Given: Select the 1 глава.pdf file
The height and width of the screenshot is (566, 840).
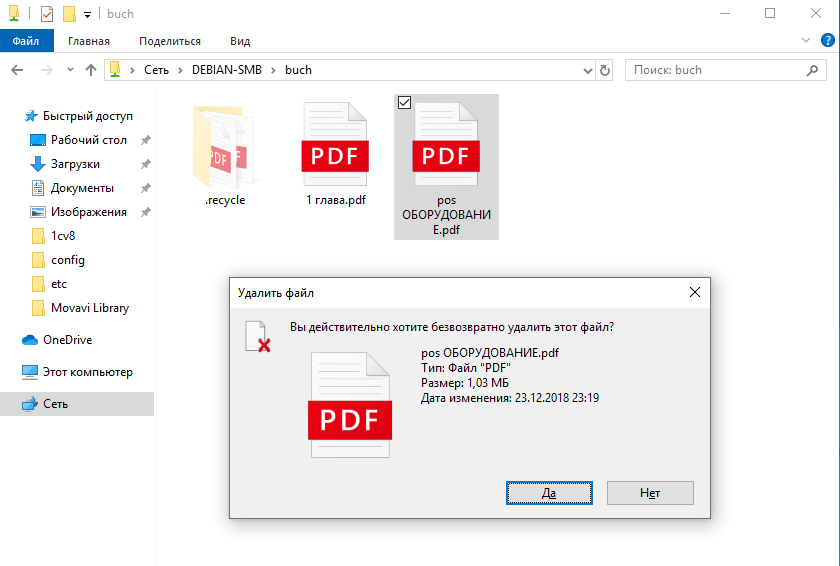Looking at the screenshot, I should (335, 154).
